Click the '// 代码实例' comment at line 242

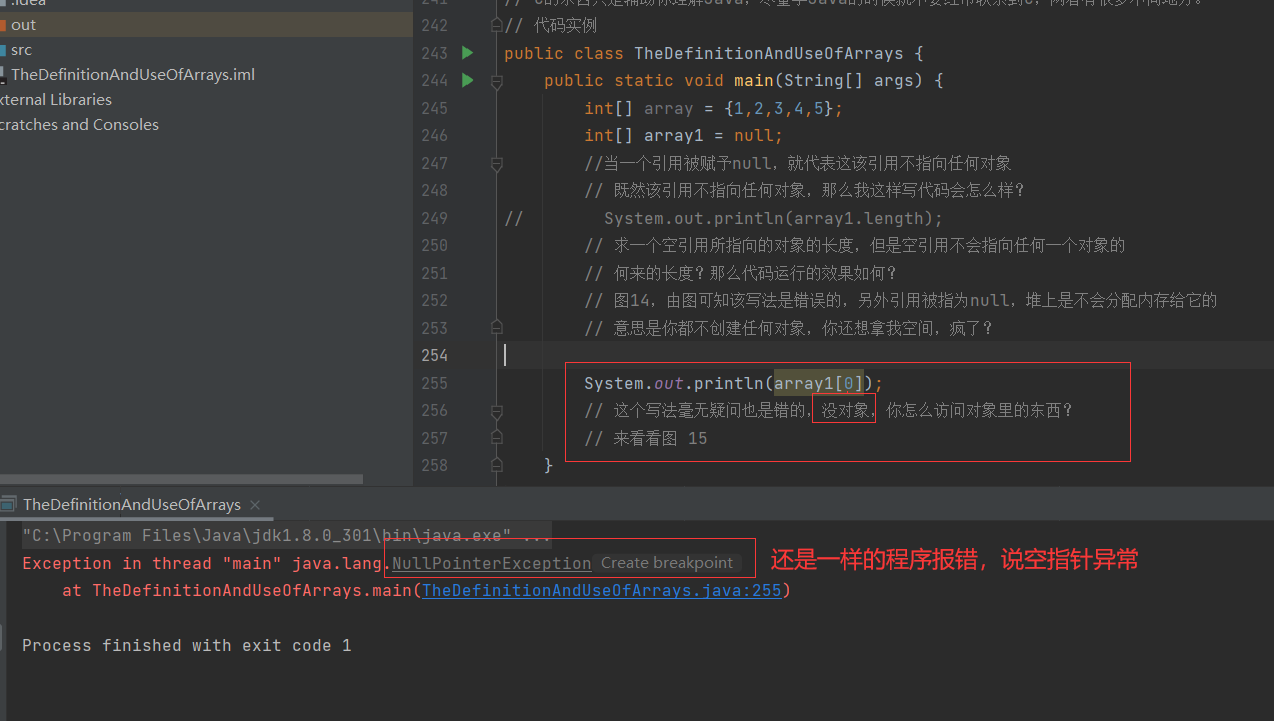(551, 25)
